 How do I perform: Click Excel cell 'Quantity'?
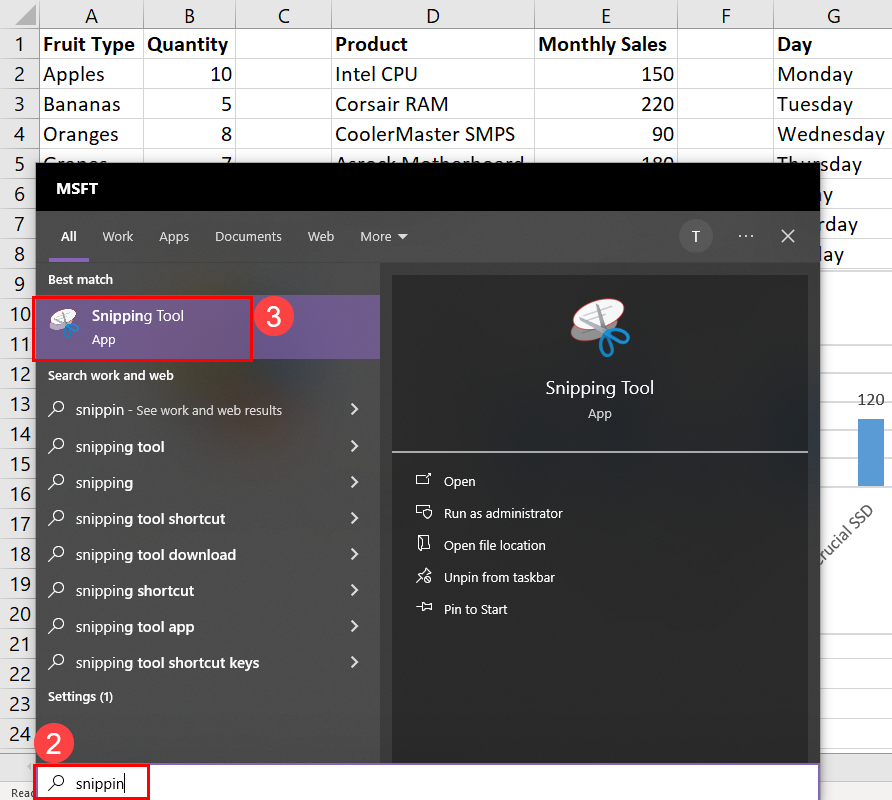pyautogui.click(x=189, y=44)
